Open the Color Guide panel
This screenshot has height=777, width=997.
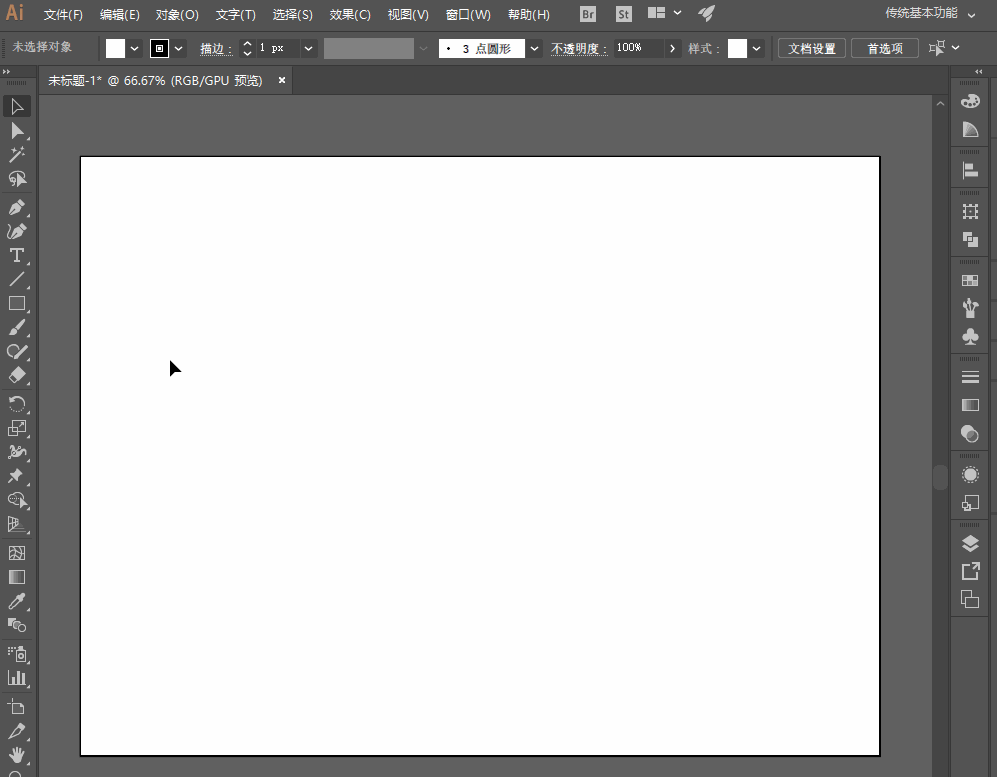point(970,130)
